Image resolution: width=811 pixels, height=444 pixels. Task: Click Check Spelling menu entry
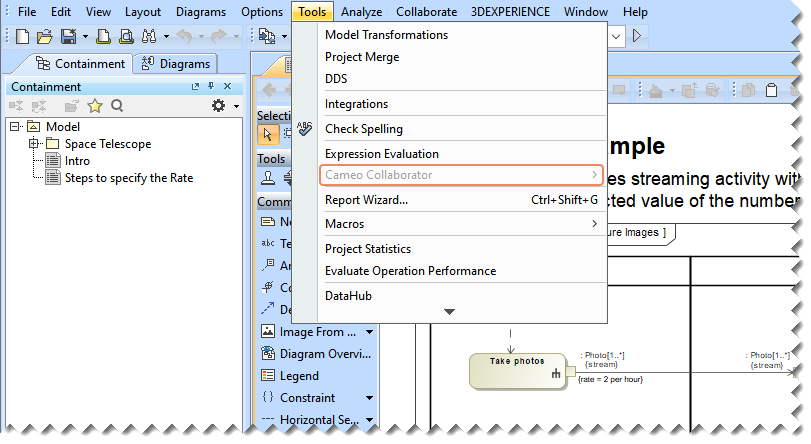(461, 129)
